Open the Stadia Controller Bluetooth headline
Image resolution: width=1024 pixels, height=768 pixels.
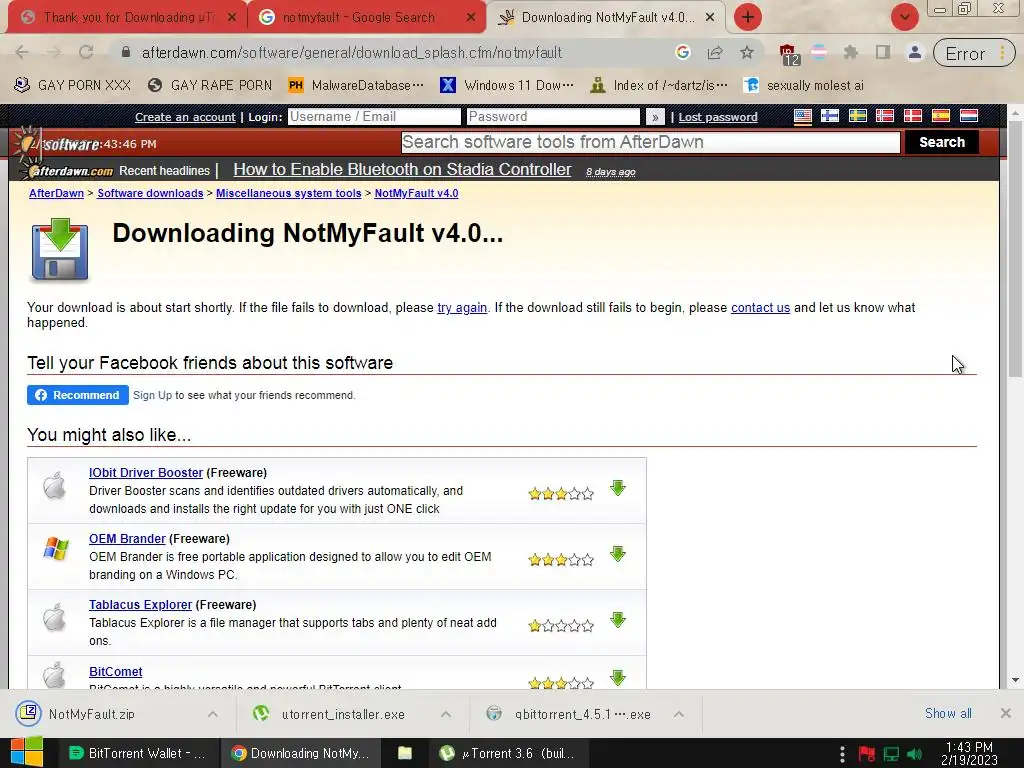pyautogui.click(x=402, y=169)
